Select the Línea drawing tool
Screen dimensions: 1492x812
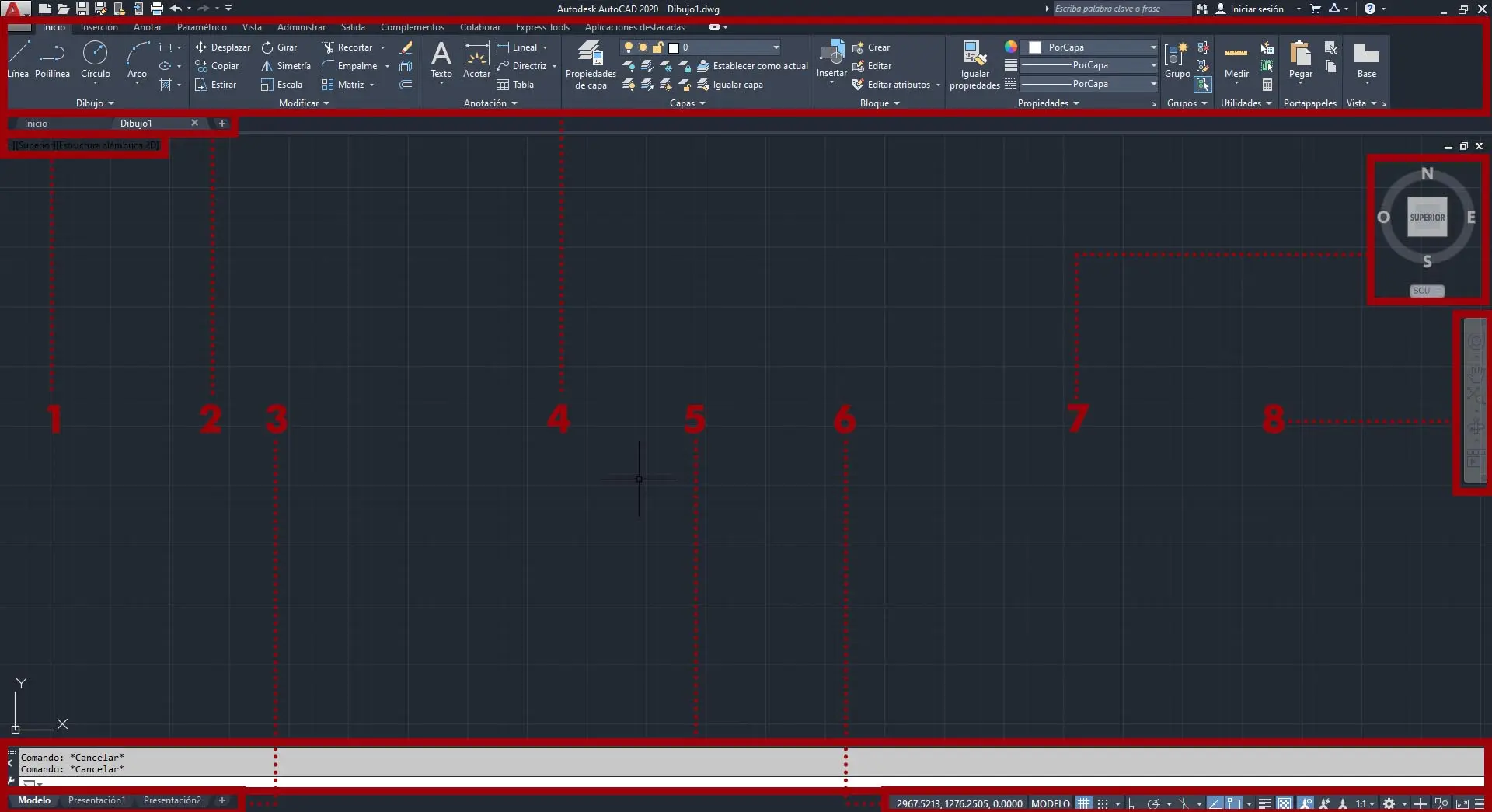pos(17,61)
